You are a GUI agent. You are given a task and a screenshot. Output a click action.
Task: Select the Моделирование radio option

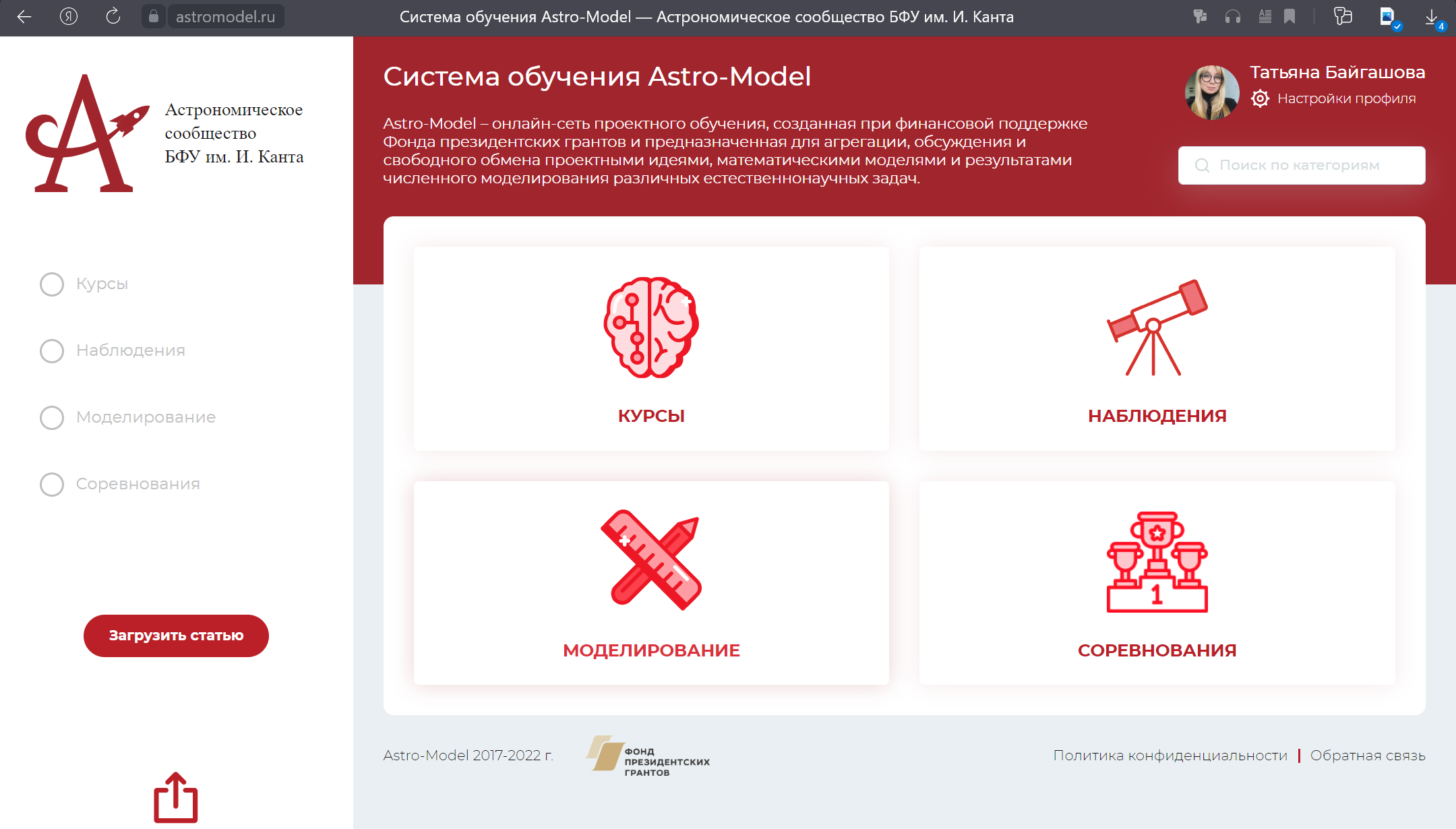(x=52, y=418)
